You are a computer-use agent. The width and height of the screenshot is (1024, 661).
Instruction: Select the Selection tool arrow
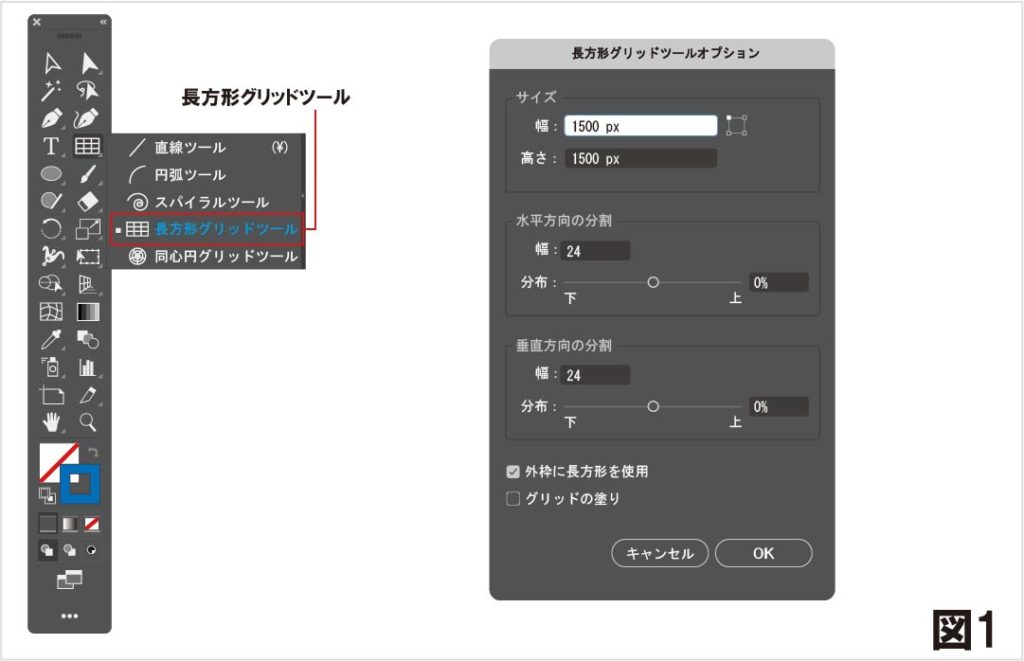[52, 64]
